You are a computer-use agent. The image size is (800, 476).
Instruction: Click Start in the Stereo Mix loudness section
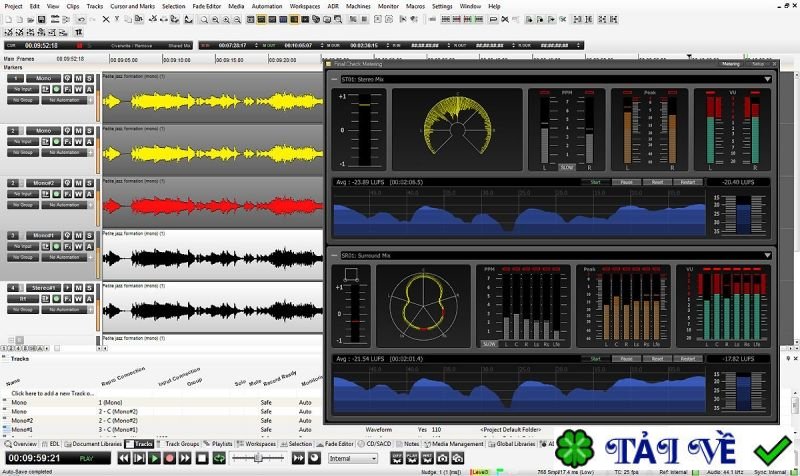click(x=595, y=182)
